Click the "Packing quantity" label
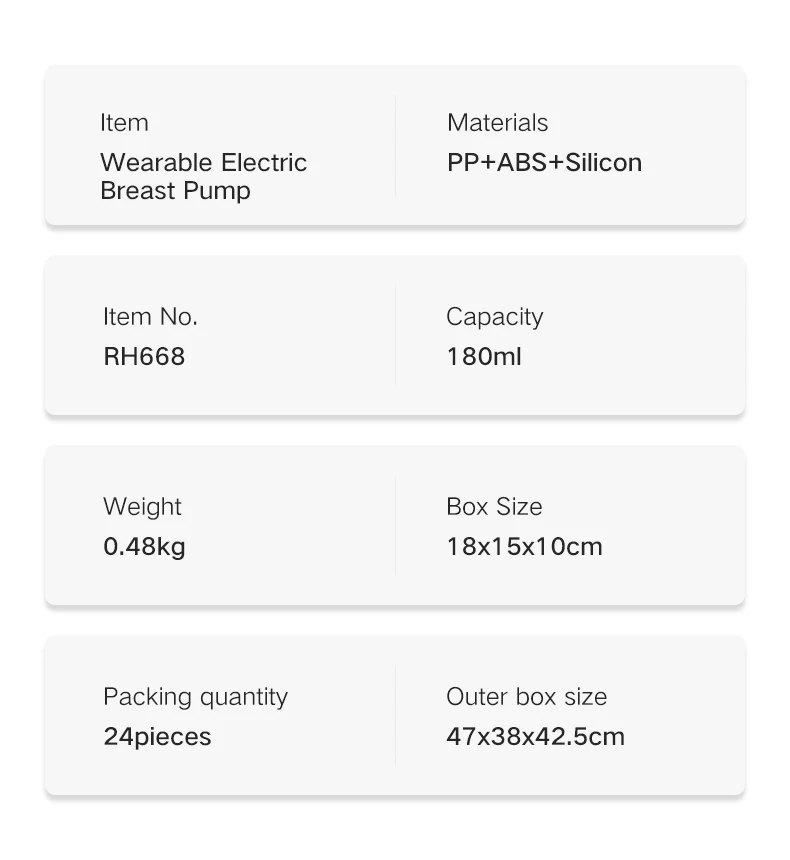 coord(195,697)
